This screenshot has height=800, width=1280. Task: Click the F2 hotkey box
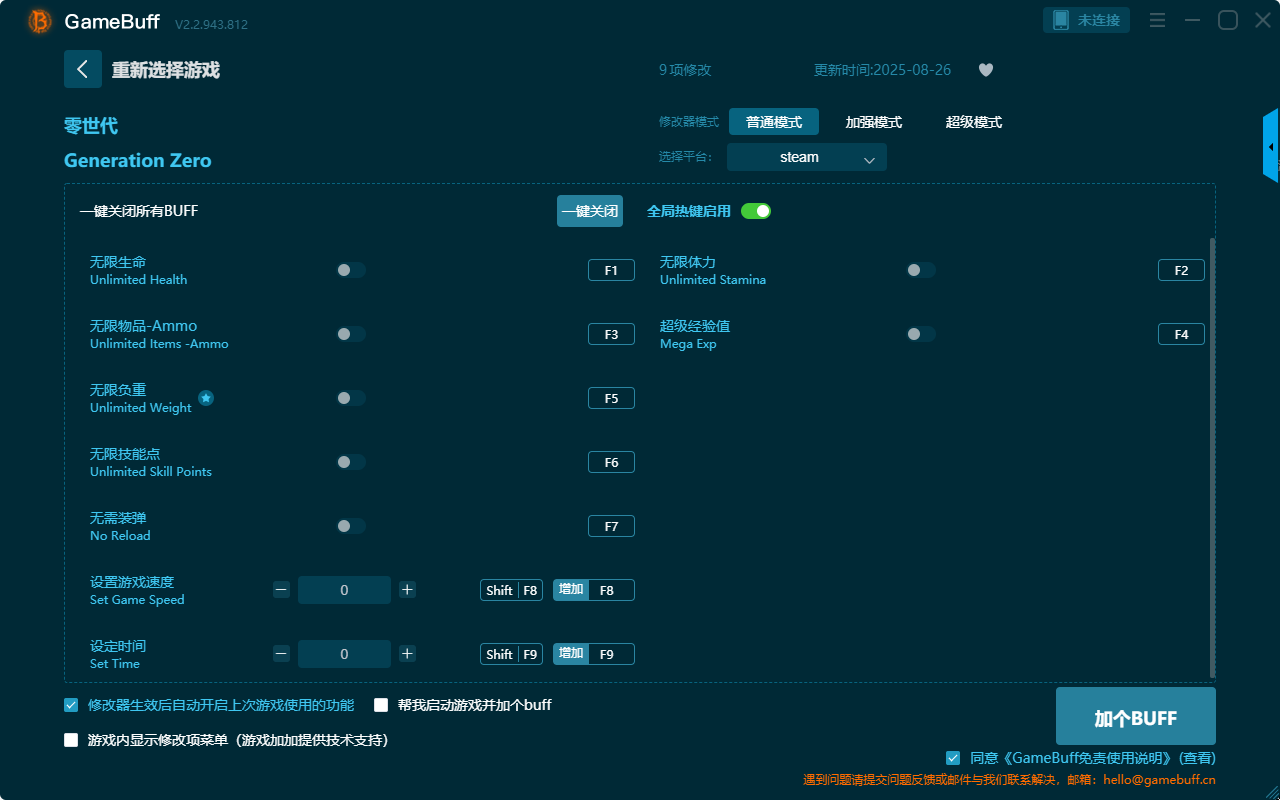pos(1181,270)
